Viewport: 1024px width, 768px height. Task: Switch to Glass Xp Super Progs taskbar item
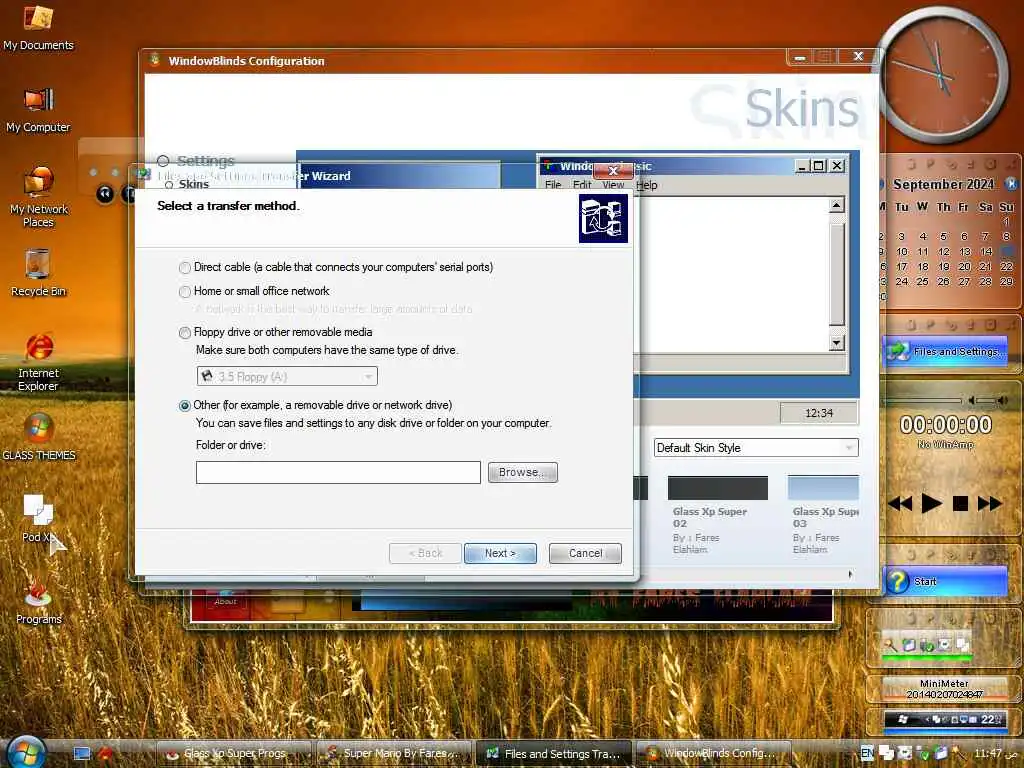pyautogui.click(x=234, y=753)
